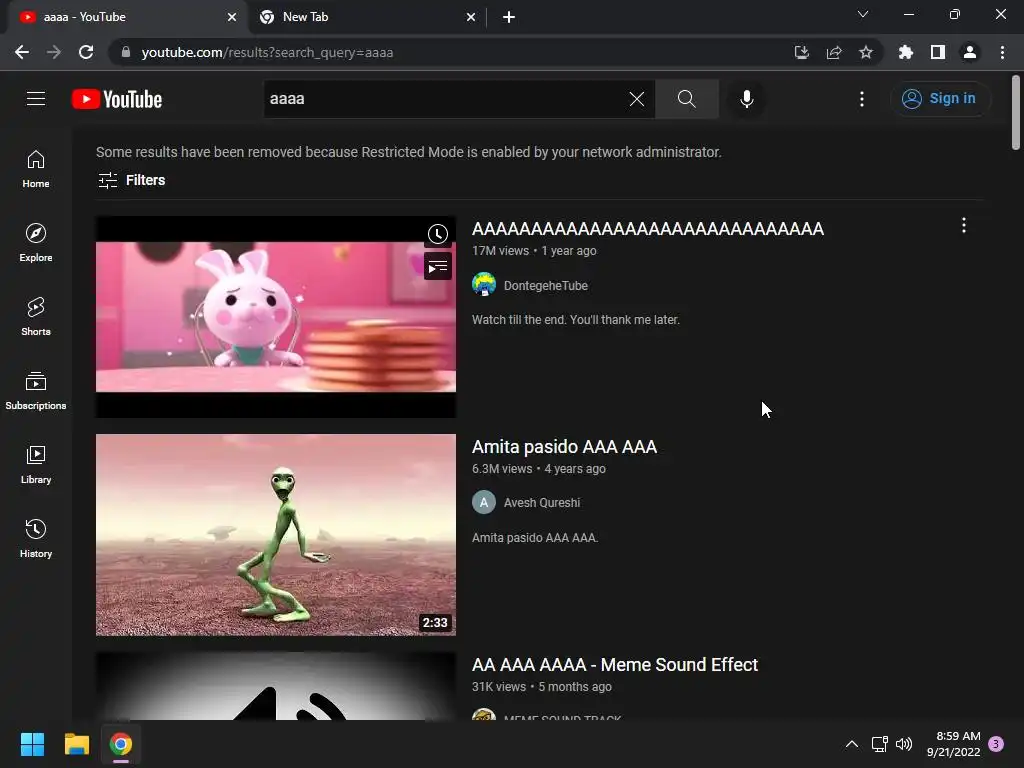This screenshot has width=1024, height=768.
Task: Expand search Filters
Action: pos(131,180)
